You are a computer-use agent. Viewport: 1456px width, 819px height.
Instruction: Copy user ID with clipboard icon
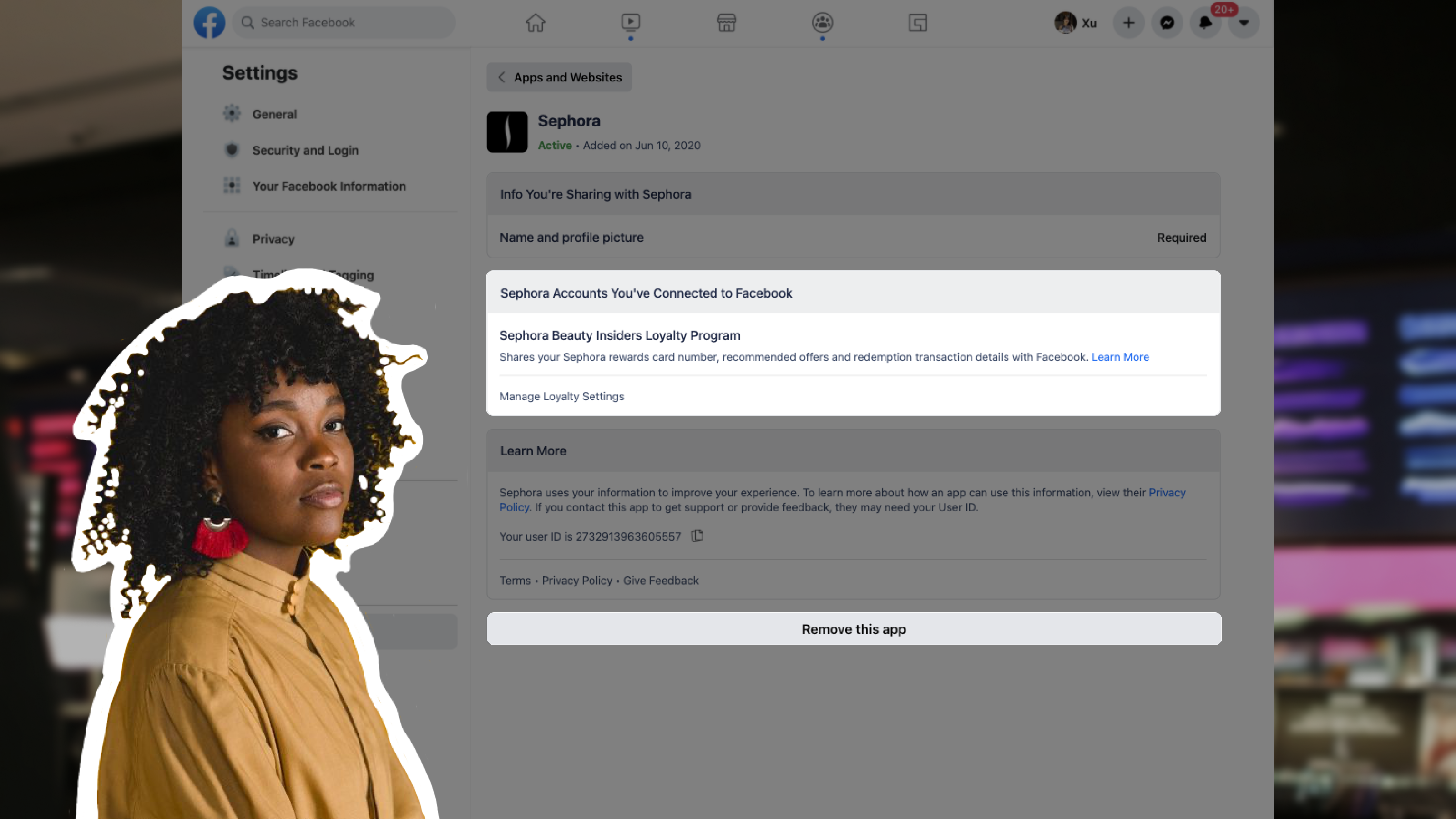698,536
